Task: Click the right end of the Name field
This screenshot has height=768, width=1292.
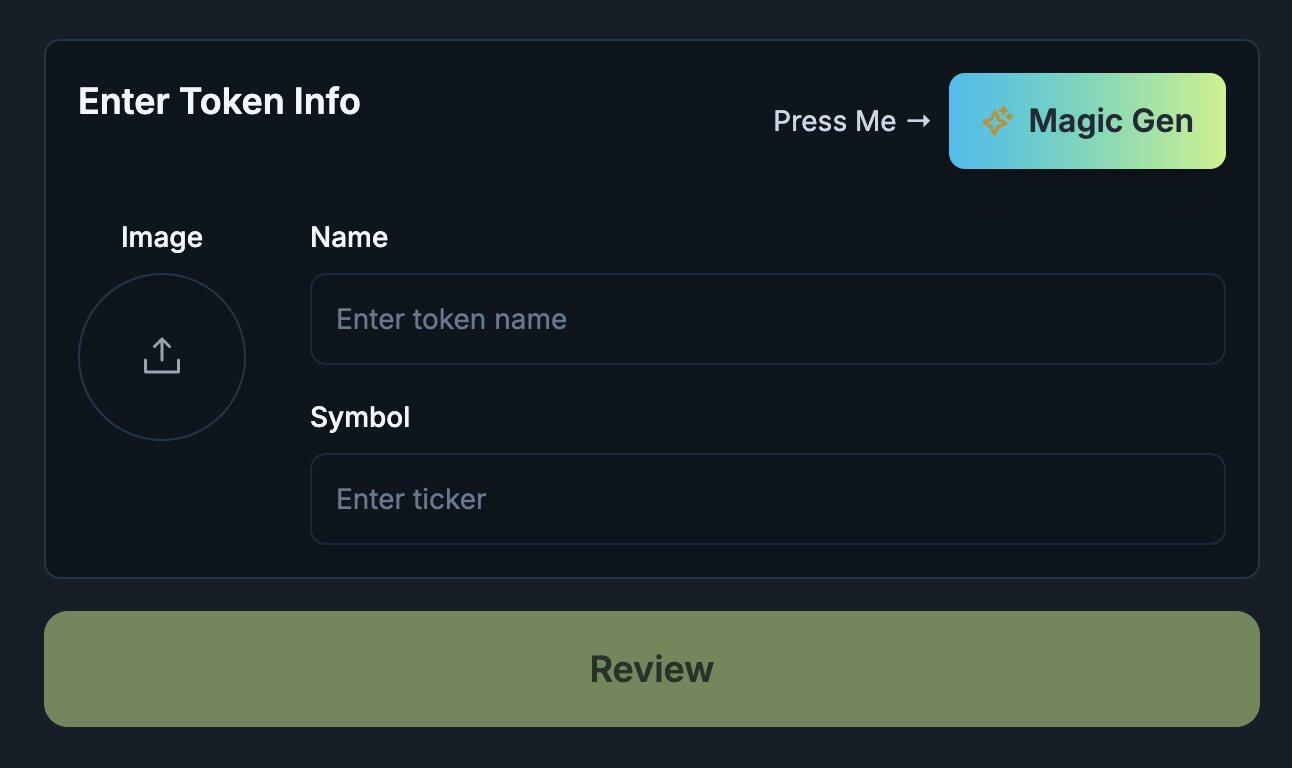Action: coord(1195,319)
